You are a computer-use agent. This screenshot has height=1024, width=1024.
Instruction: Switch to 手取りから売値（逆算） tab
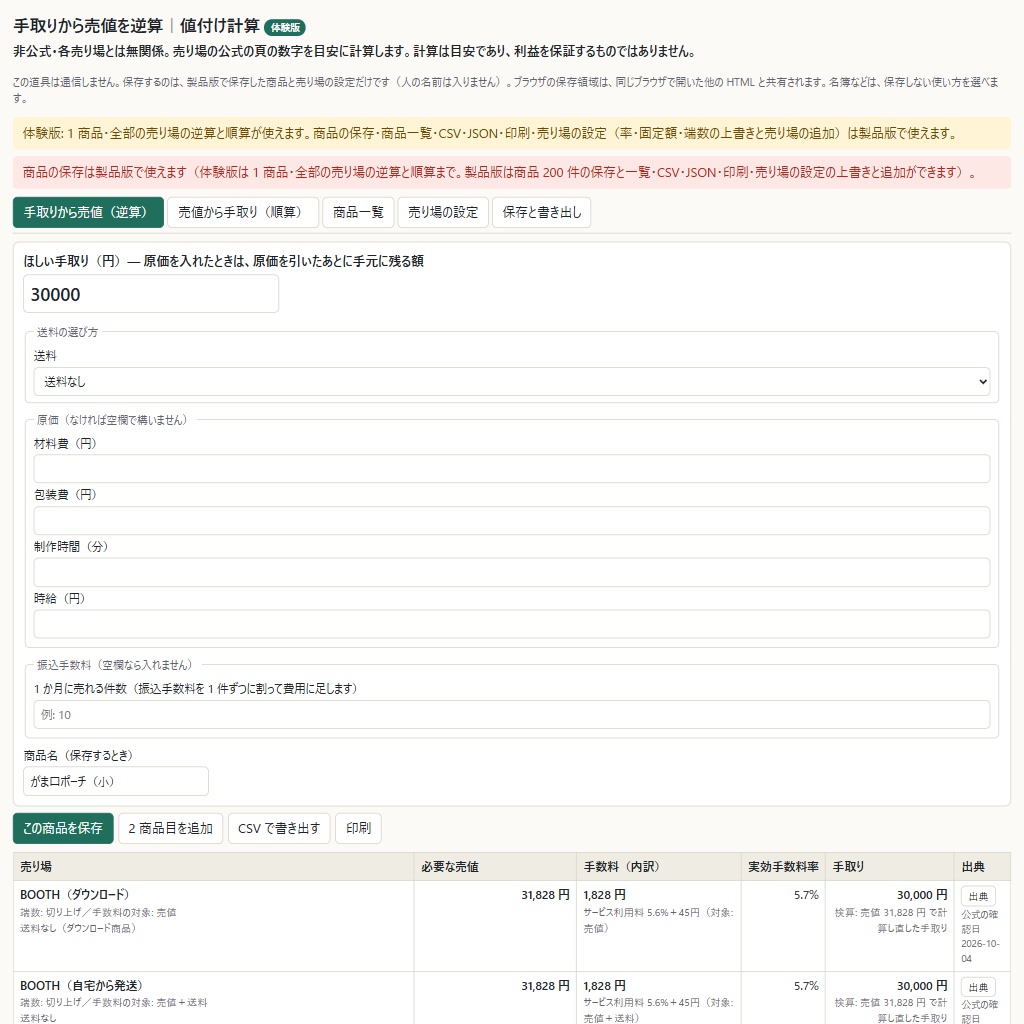pos(88,212)
